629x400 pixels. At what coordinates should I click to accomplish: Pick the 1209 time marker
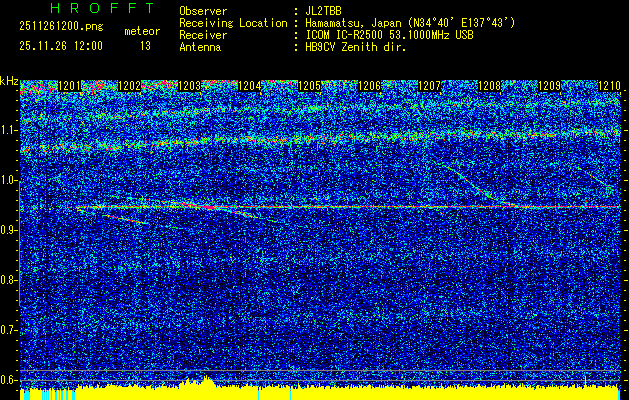click(550, 86)
